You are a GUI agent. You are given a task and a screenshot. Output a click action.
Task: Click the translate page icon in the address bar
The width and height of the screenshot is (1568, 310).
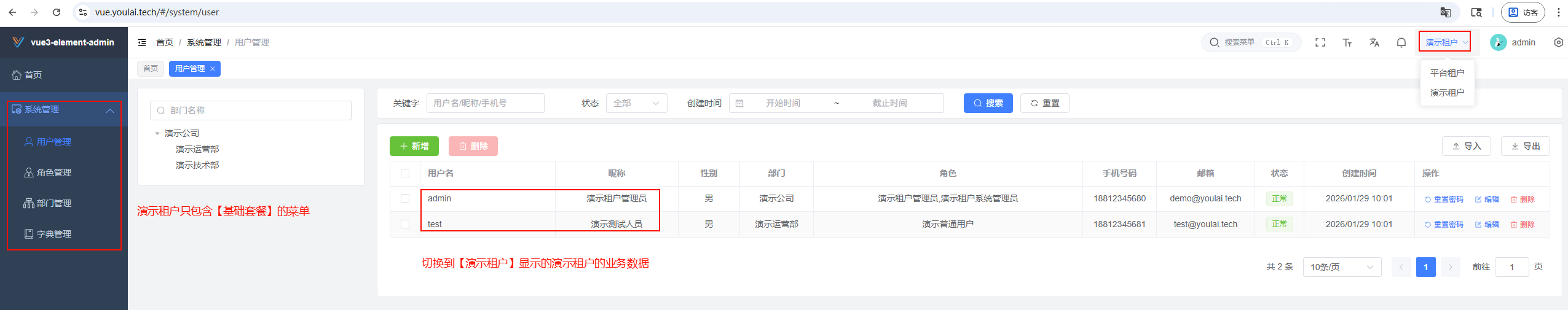tap(1446, 12)
